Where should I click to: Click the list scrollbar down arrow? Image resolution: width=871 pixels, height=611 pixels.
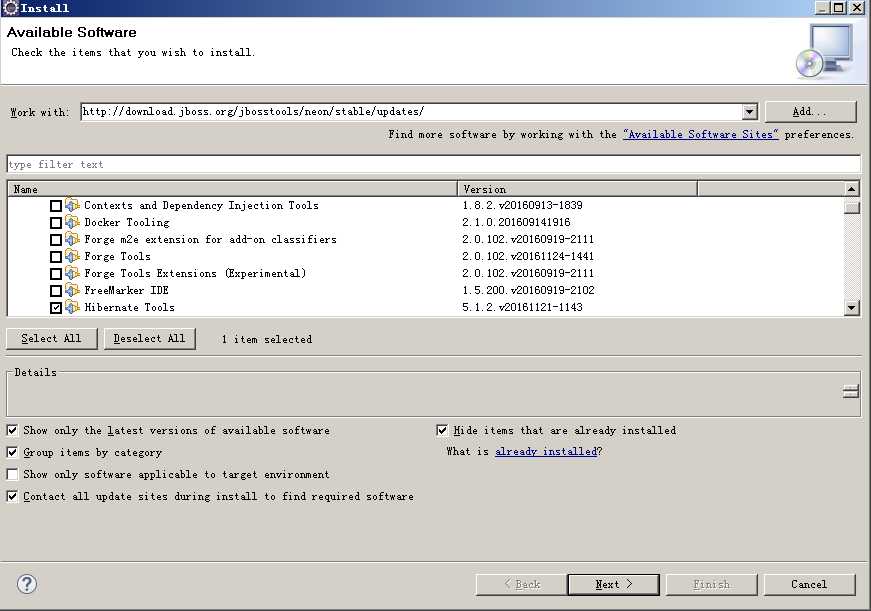pos(851,307)
